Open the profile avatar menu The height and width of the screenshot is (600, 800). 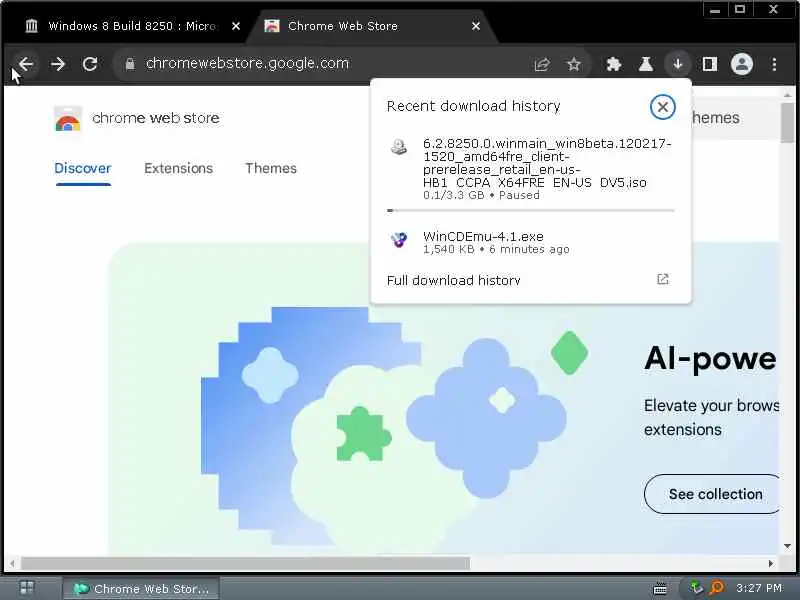tap(742, 64)
